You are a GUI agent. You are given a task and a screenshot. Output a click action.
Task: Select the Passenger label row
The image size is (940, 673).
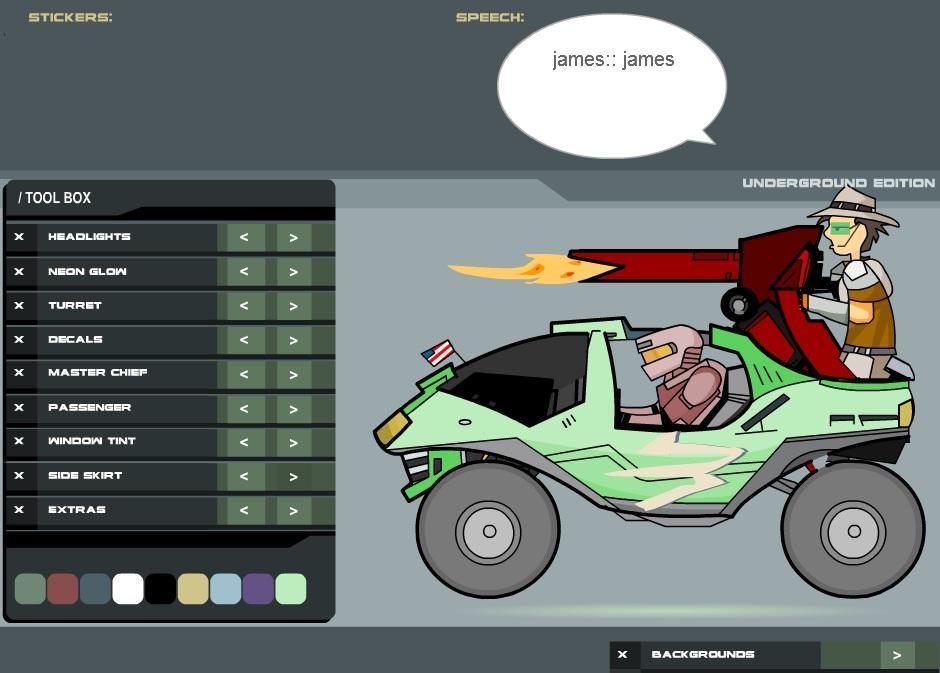90,408
